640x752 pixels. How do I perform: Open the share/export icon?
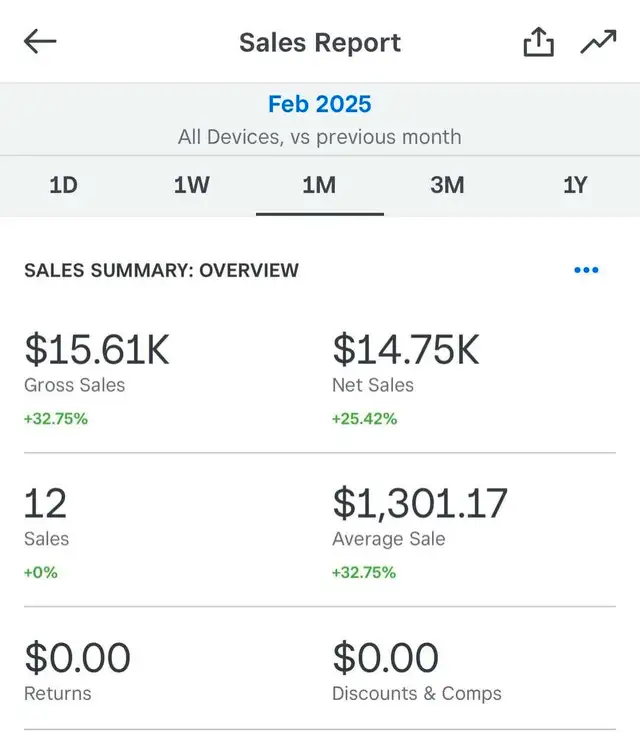538,43
